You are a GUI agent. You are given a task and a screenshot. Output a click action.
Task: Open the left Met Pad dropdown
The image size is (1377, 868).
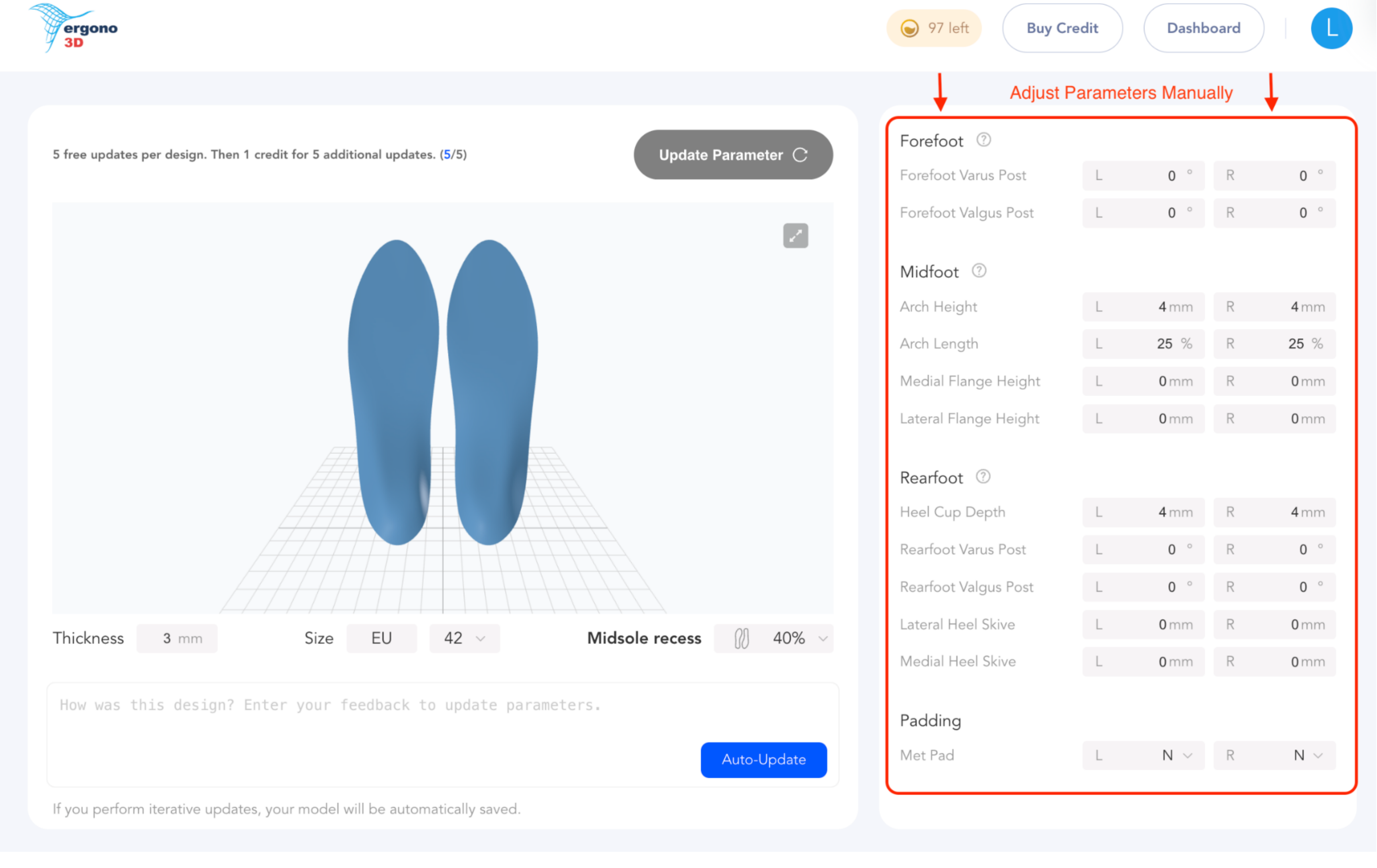point(1144,755)
